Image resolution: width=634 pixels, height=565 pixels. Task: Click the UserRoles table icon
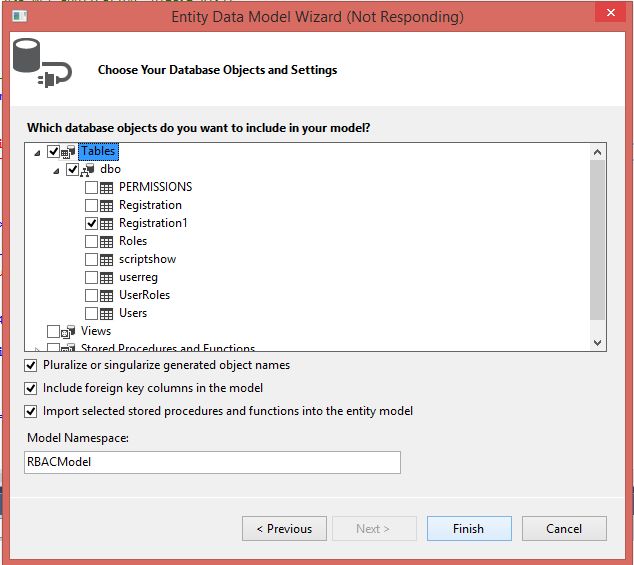coord(106,296)
